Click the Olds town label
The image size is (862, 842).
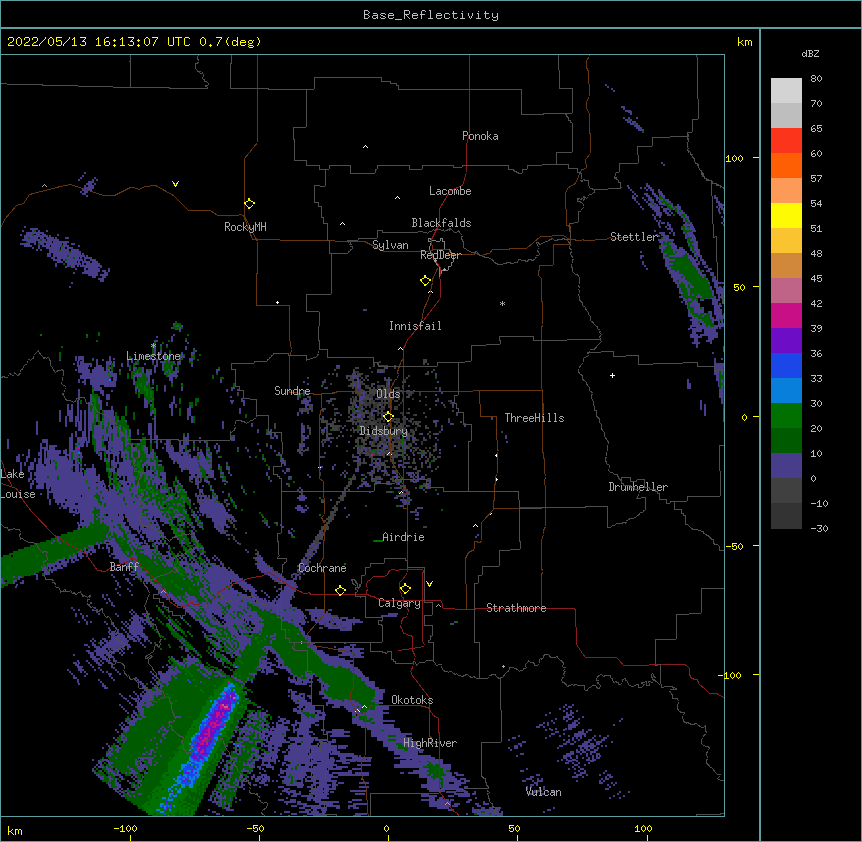388,394
